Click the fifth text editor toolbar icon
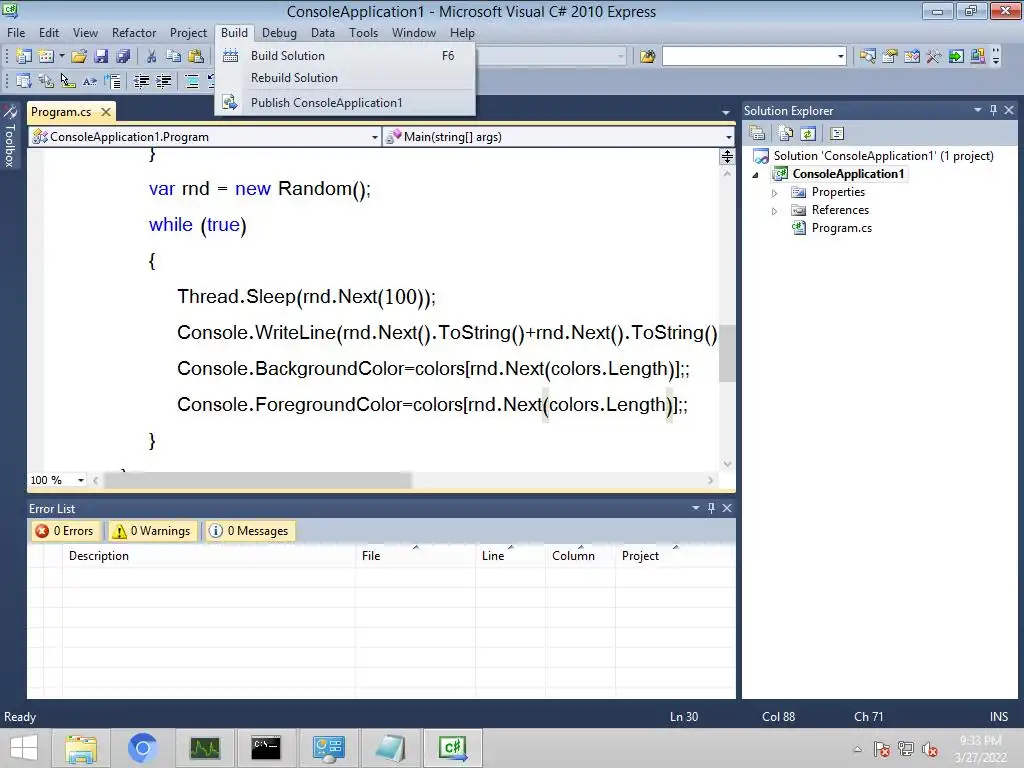1024x768 pixels. [x=112, y=82]
